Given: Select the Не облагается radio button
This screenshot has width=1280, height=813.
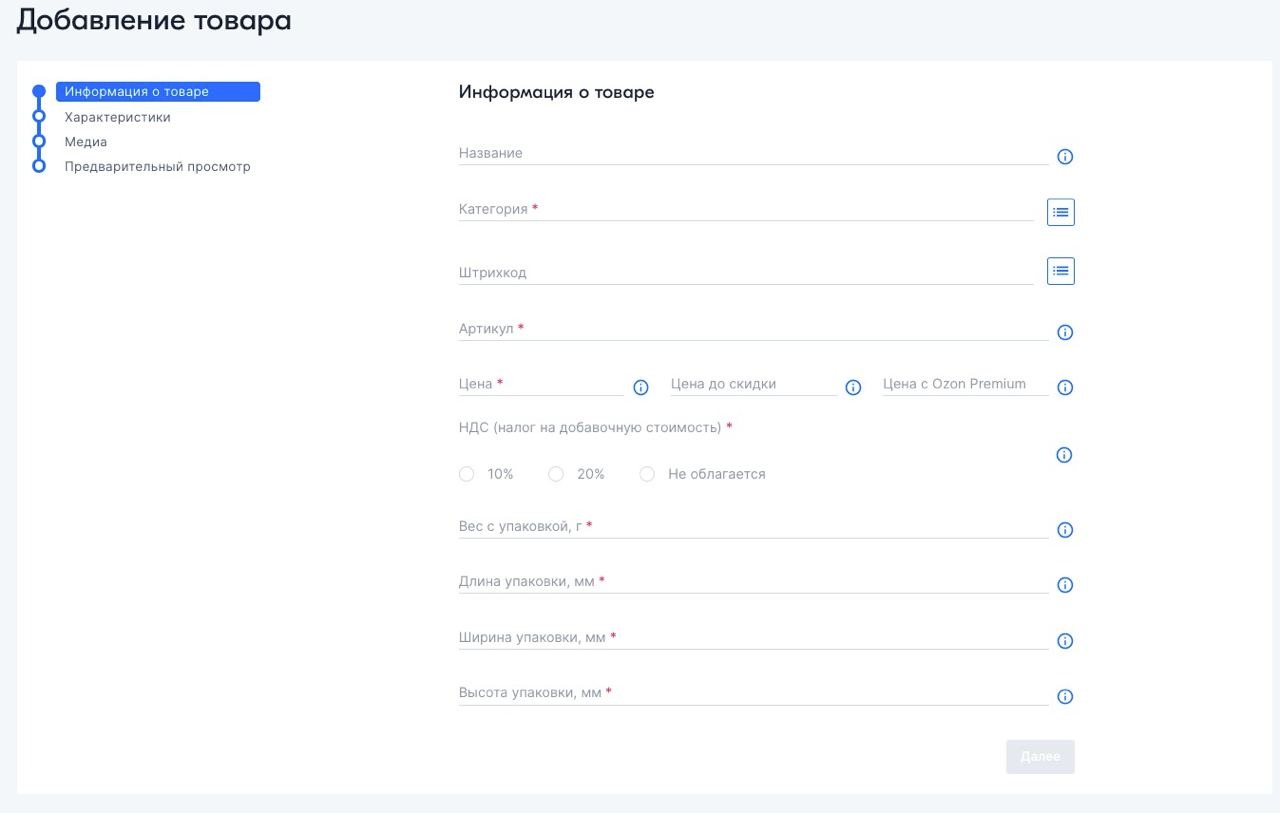Looking at the screenshot, I should click(647, 474).
